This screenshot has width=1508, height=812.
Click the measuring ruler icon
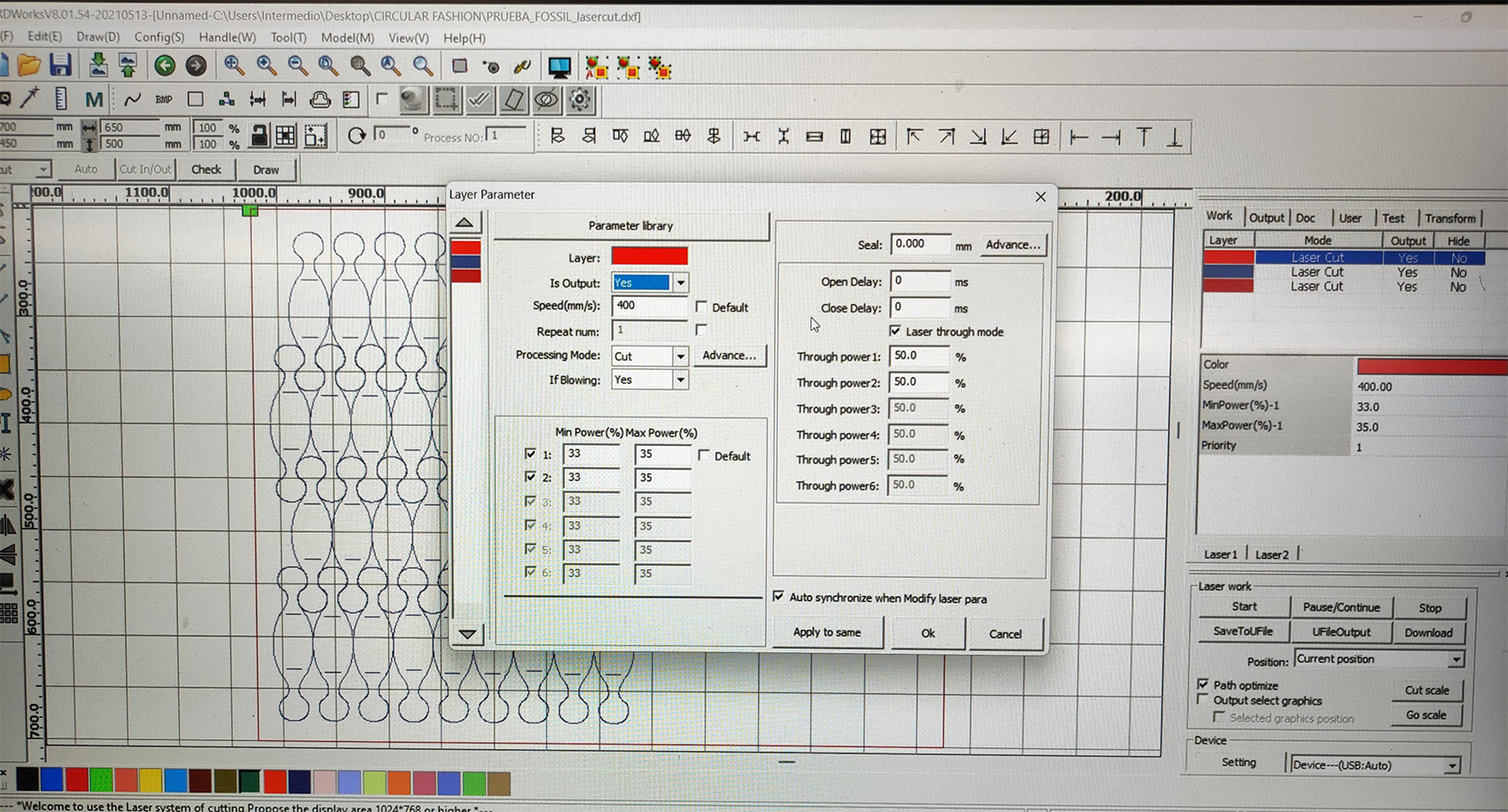pos(60,99)
